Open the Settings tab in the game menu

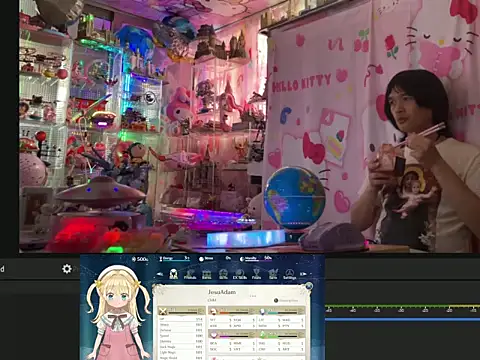pos(289,274)
